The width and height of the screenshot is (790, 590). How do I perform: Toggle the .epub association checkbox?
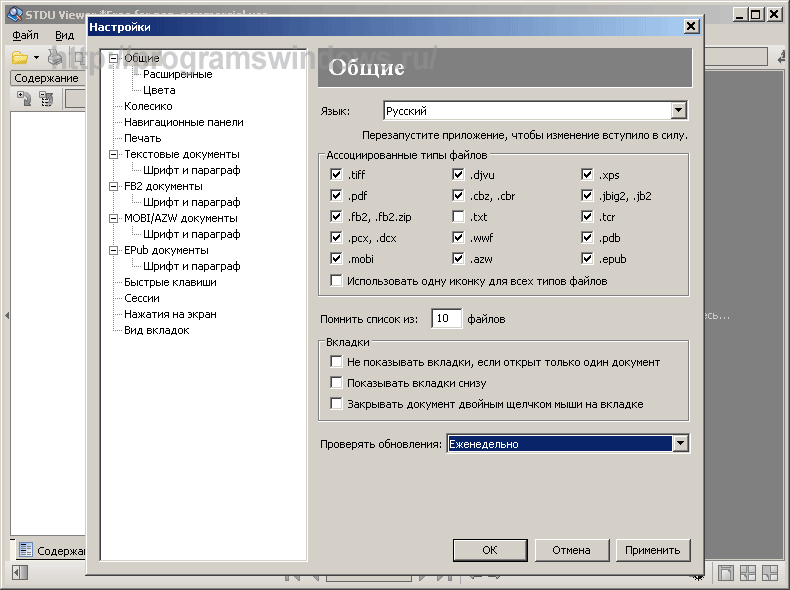pos(587,258)
